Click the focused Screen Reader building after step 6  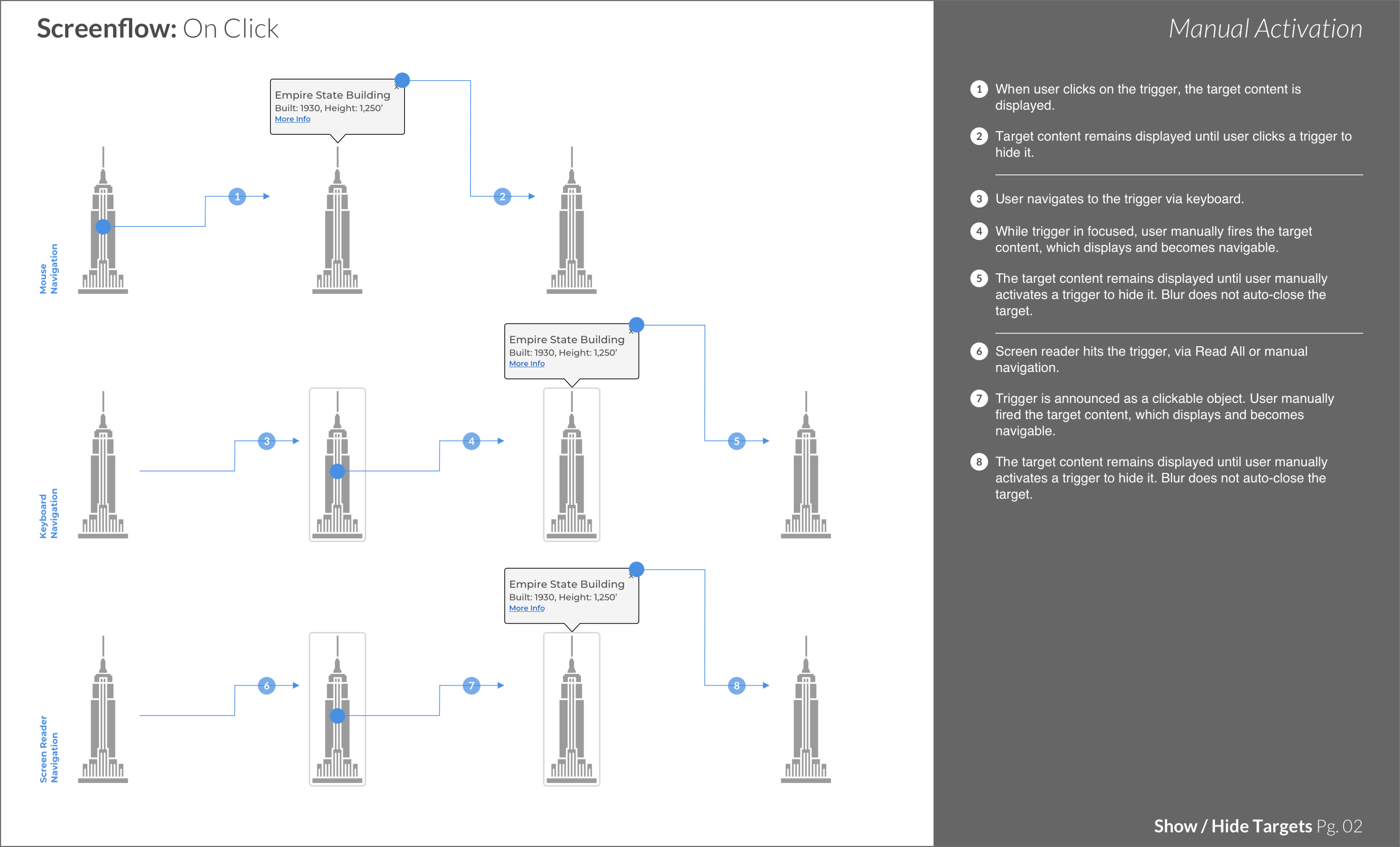point(337,710)
